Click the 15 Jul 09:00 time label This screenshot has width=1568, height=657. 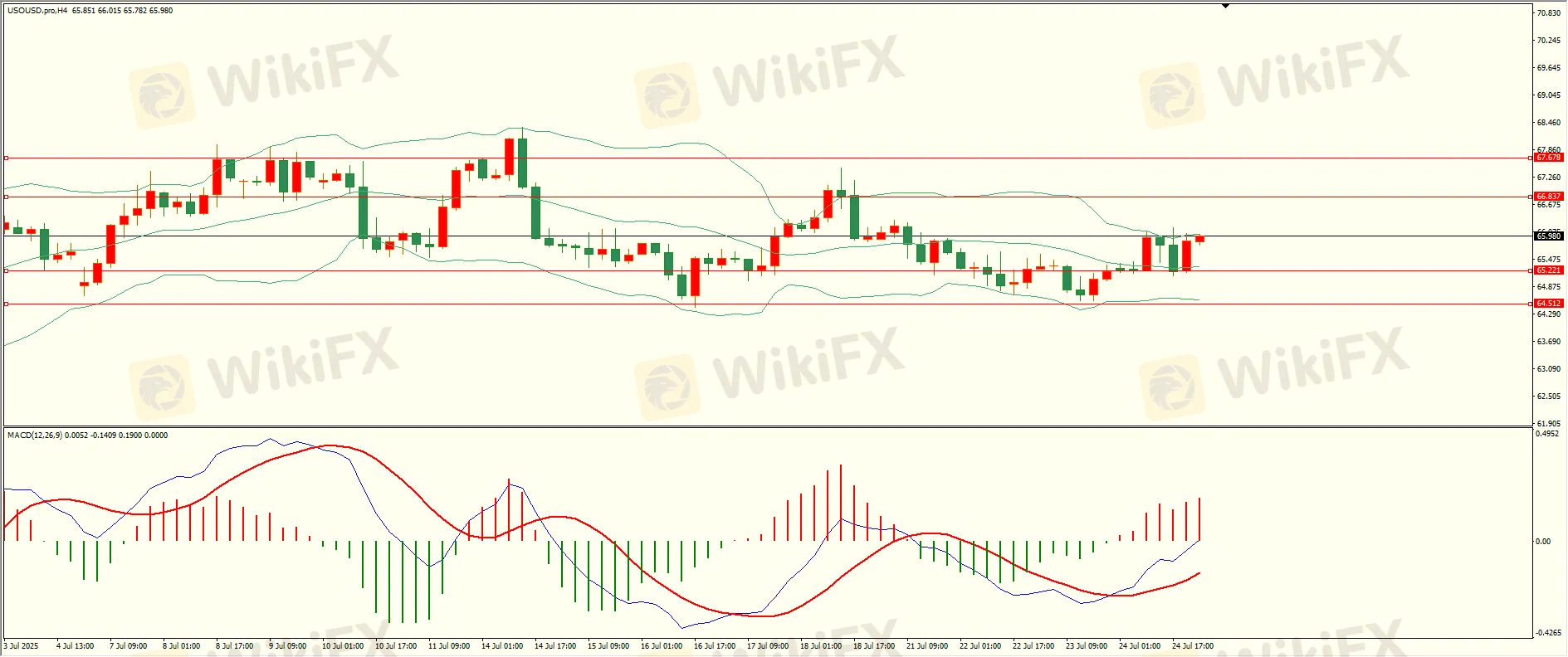pos(608,646)
